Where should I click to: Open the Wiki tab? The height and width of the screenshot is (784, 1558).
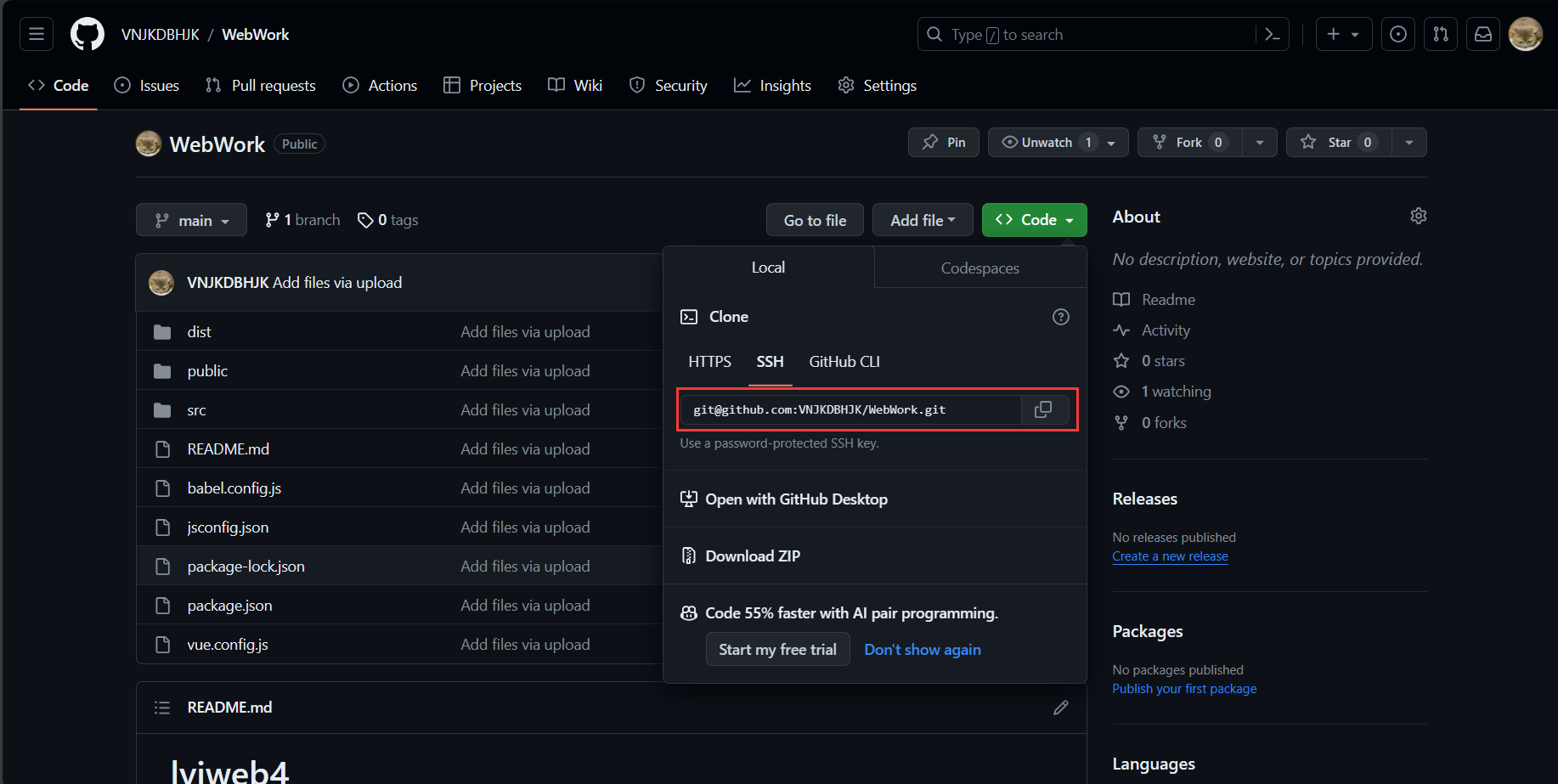click(575, 86)
